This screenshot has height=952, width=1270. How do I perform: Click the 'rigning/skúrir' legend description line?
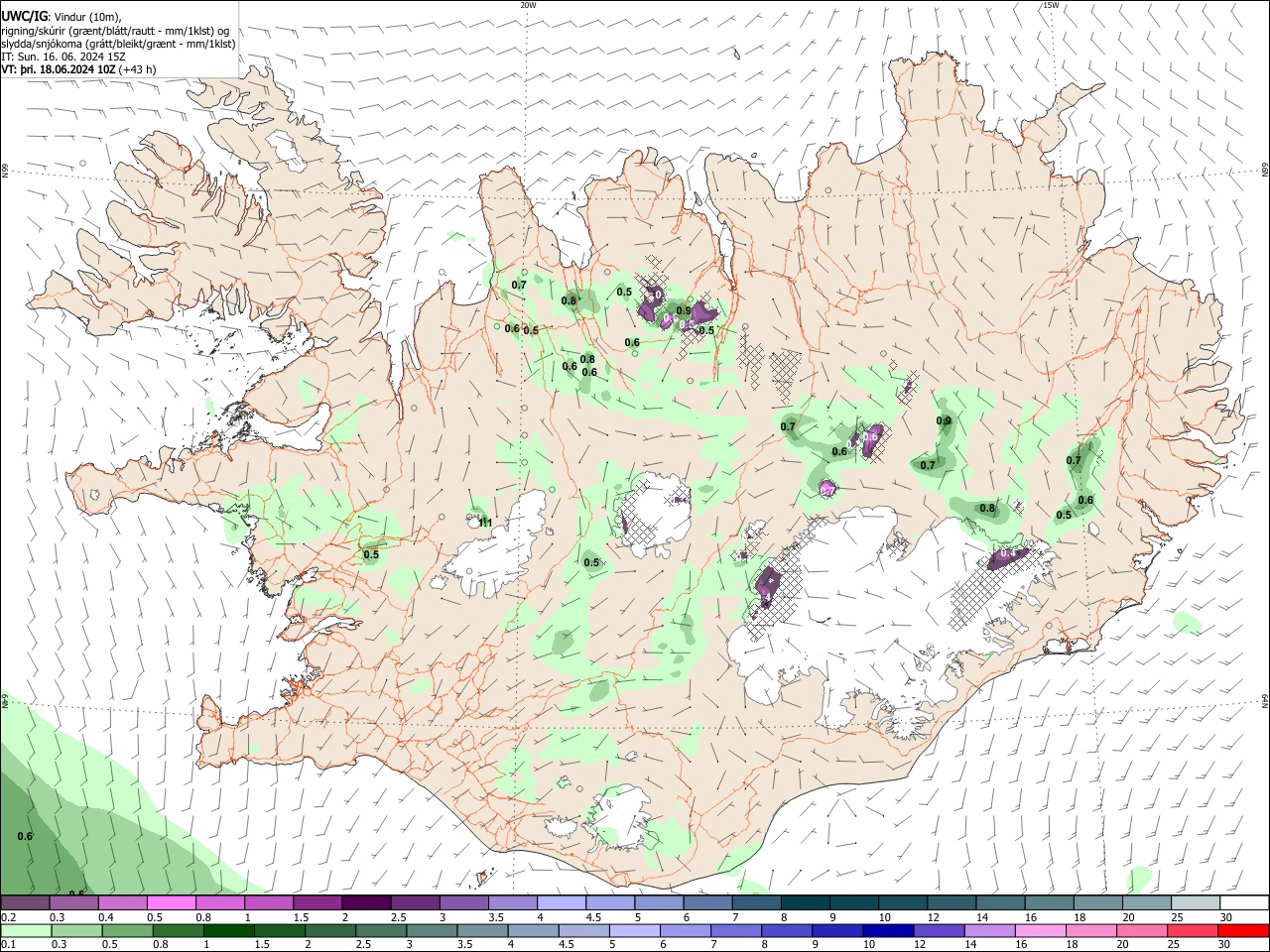(115, 31)
